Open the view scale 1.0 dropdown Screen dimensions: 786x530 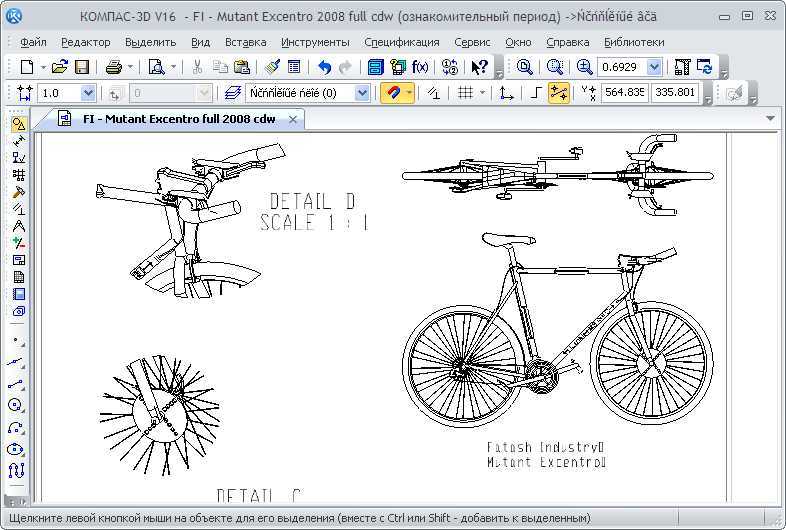tap(88, 93)
